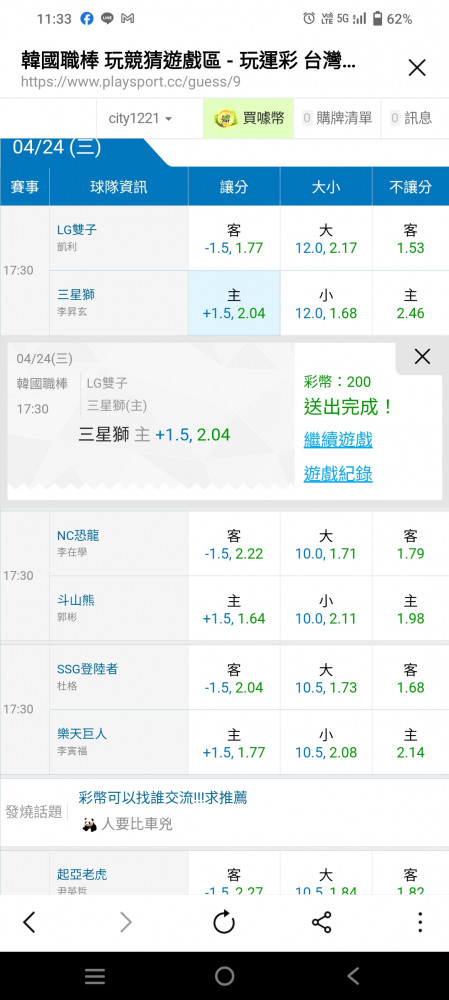Tap the browser forward arrow
449x1000 pixels.
pos(126,922)
